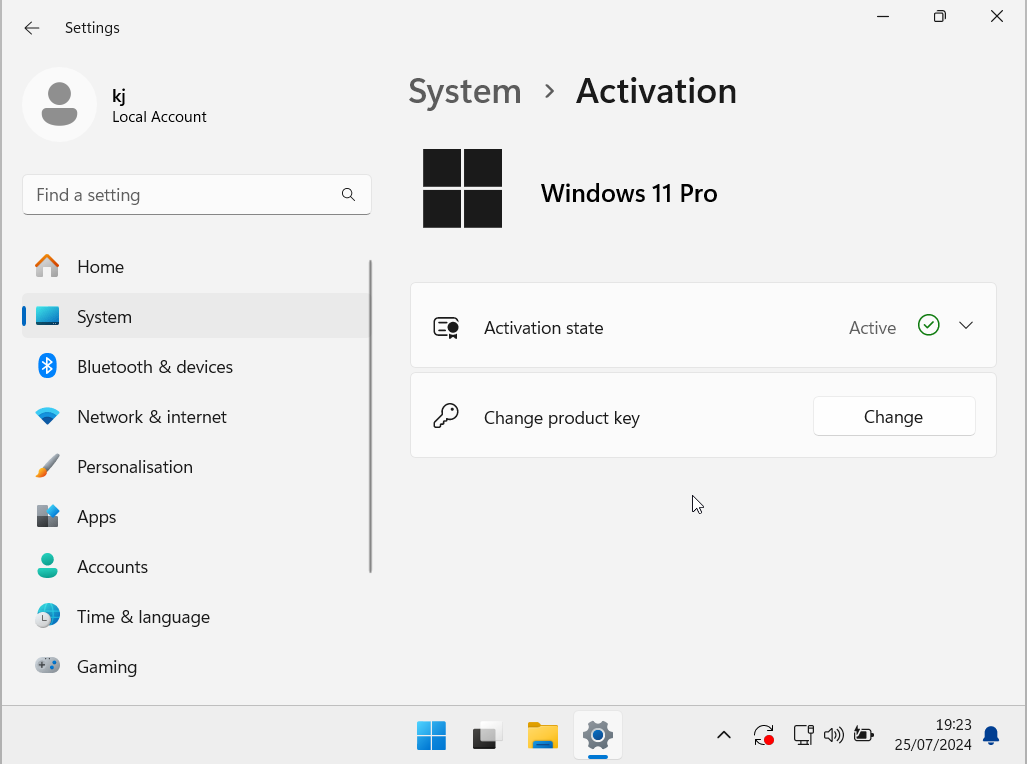
Task: Open the Windows Start button
Action: click(x=432, y=736)
